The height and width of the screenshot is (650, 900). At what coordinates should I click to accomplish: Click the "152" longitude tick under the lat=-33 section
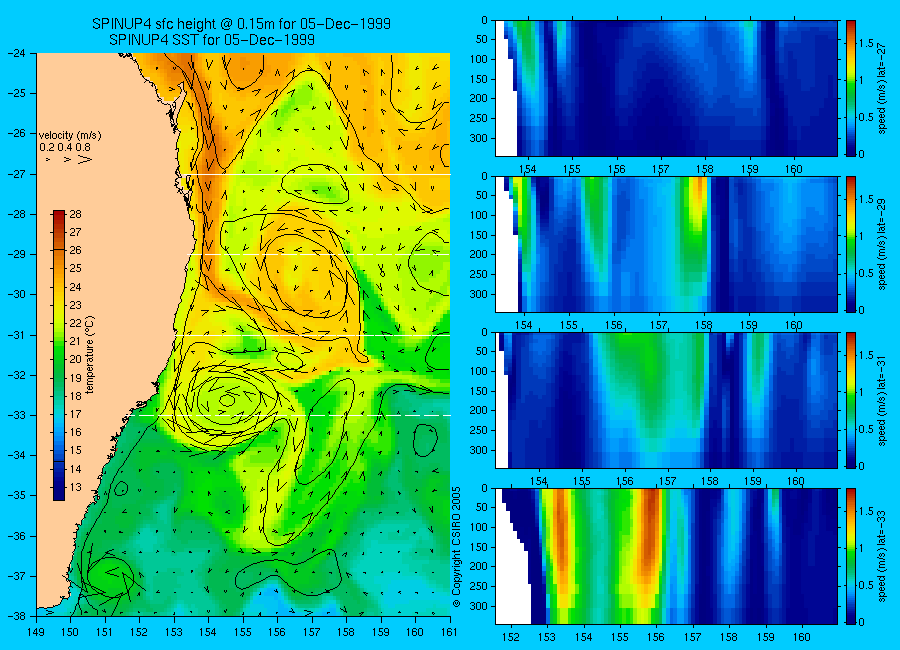click(x=511, y=637)
